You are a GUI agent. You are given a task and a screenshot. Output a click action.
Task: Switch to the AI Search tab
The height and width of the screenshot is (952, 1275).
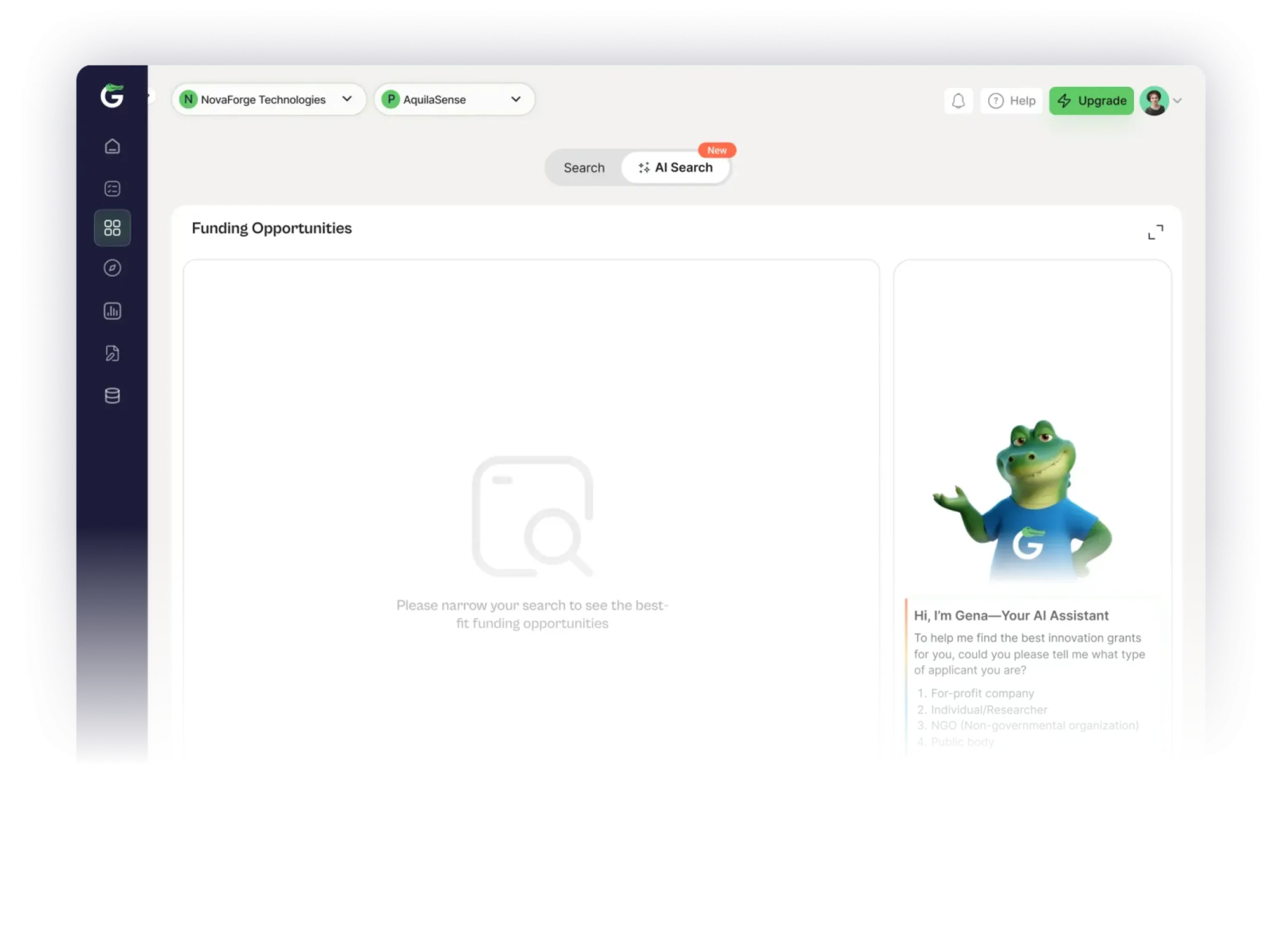pyautogui.click(x=675, y=168)
